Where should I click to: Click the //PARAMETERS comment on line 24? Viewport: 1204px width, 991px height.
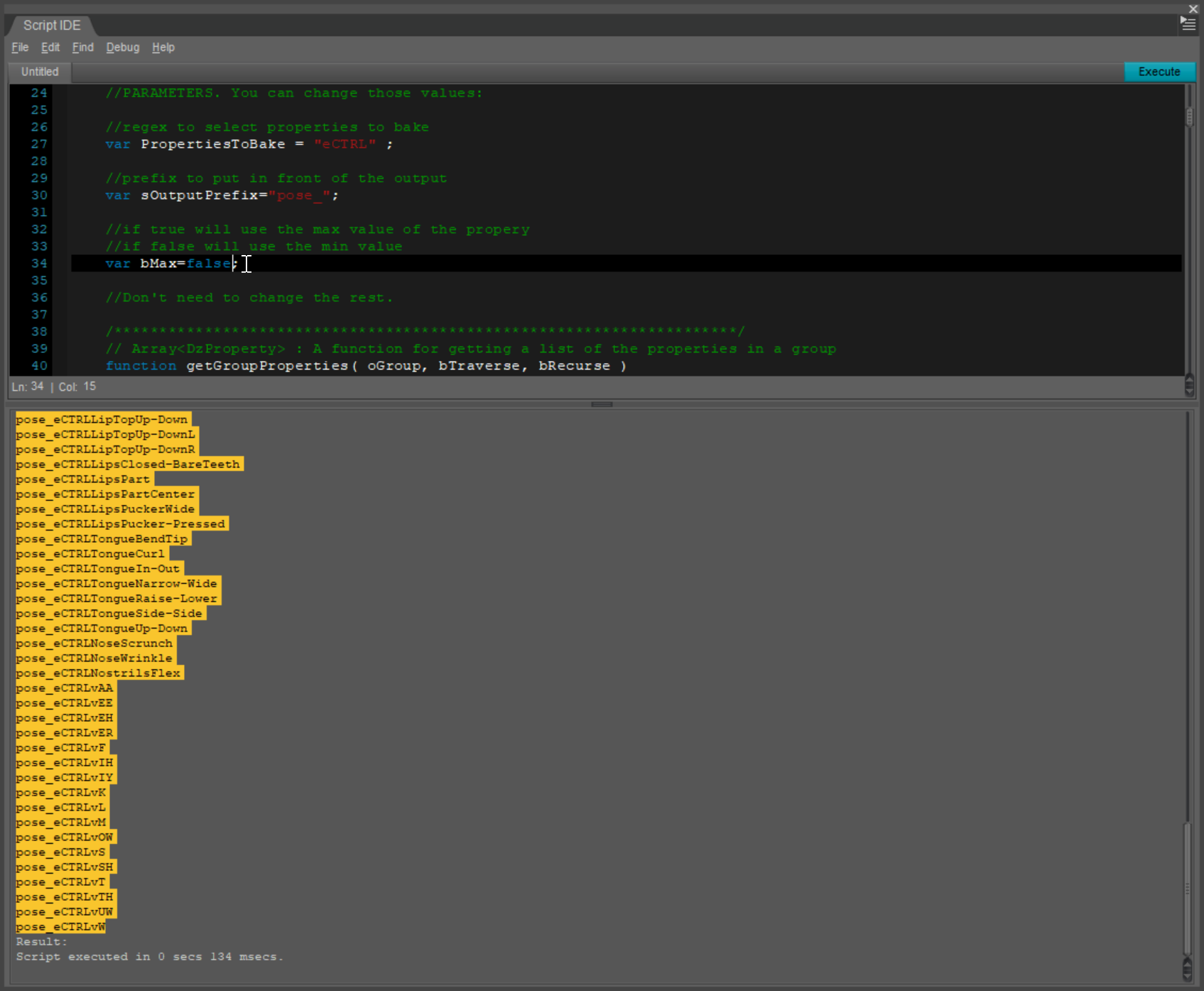pyautogui.click(x=294, y=93)
